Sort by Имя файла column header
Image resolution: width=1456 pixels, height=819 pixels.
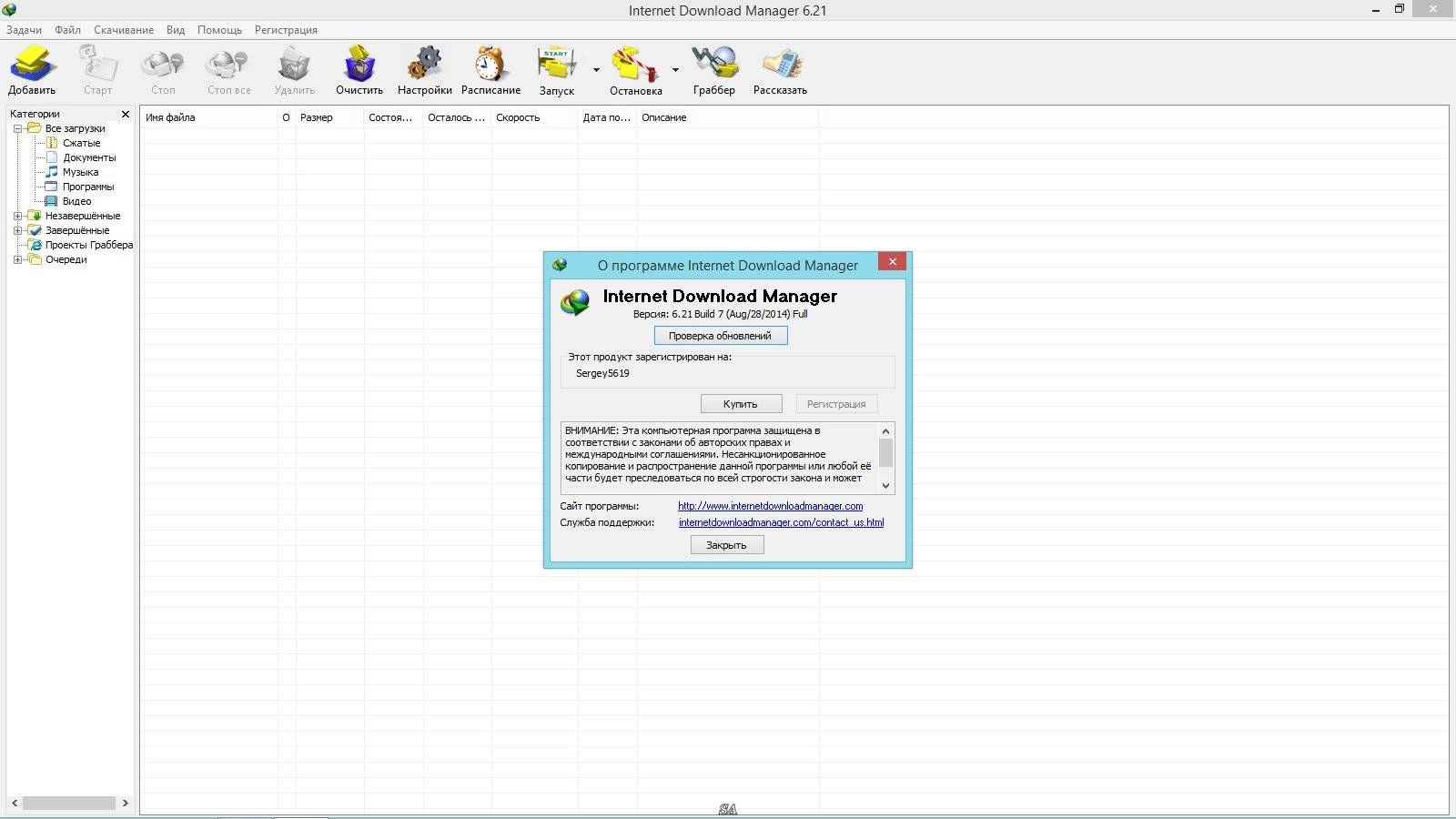click(x=209, y=117)
